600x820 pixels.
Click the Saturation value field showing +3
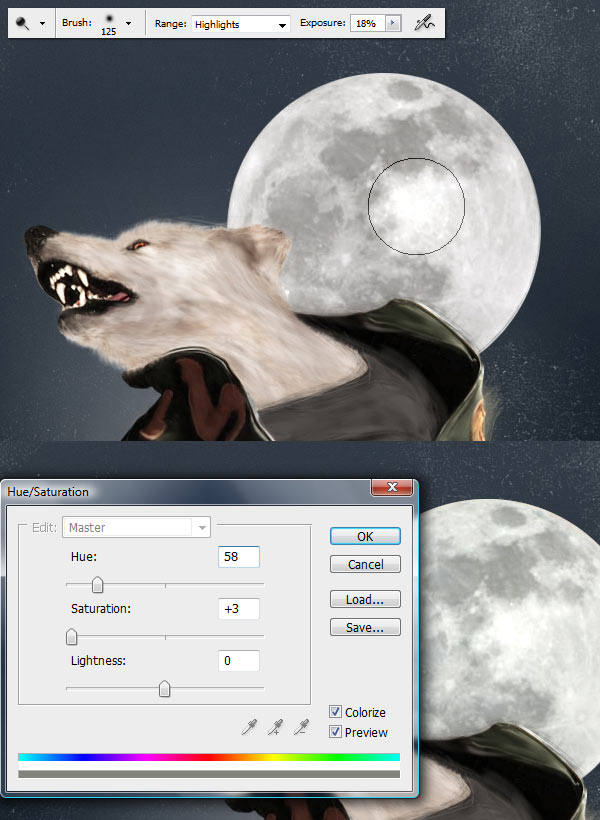[239, 609]
